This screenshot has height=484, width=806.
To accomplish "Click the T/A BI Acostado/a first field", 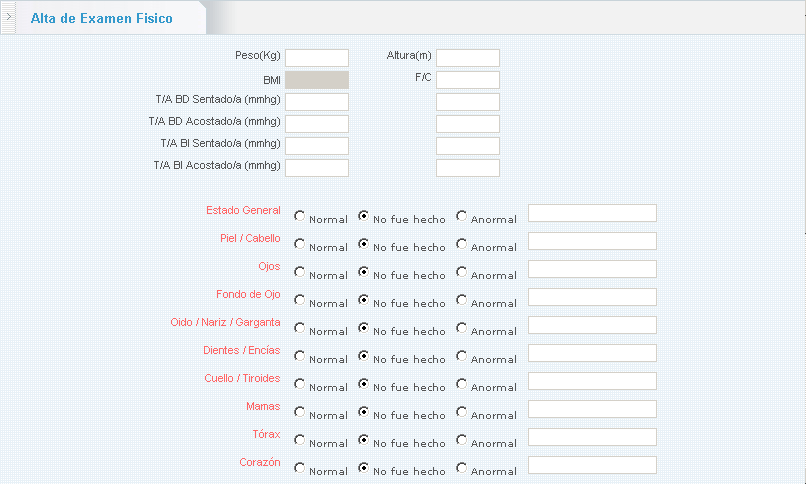I will [317, 168].
